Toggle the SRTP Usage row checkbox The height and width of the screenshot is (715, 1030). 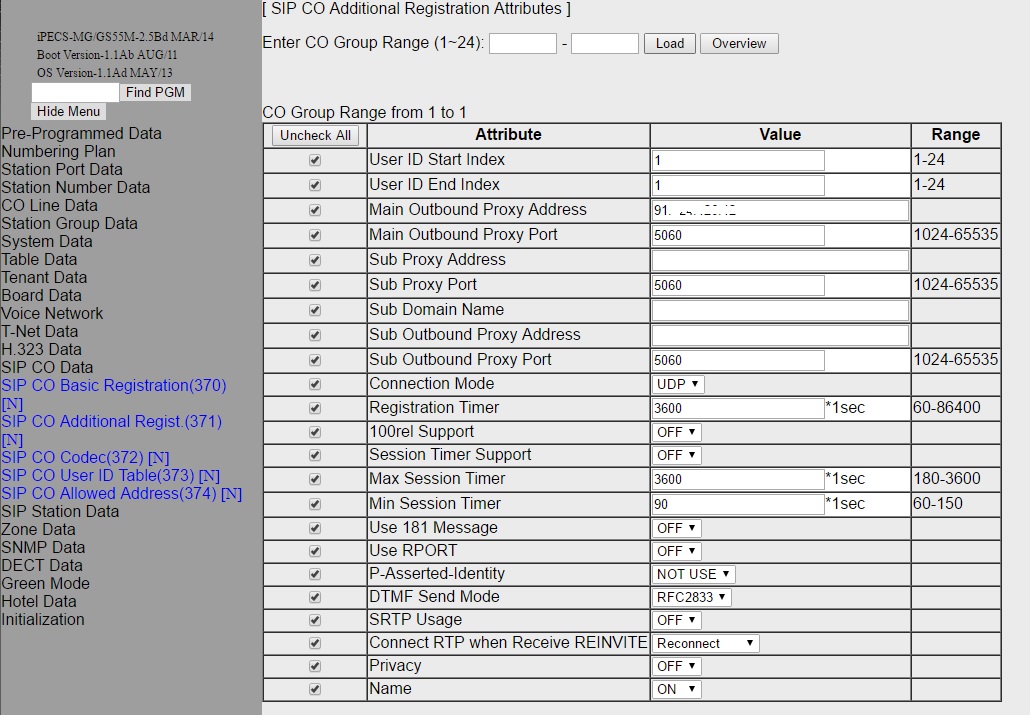tap(315, 620)
